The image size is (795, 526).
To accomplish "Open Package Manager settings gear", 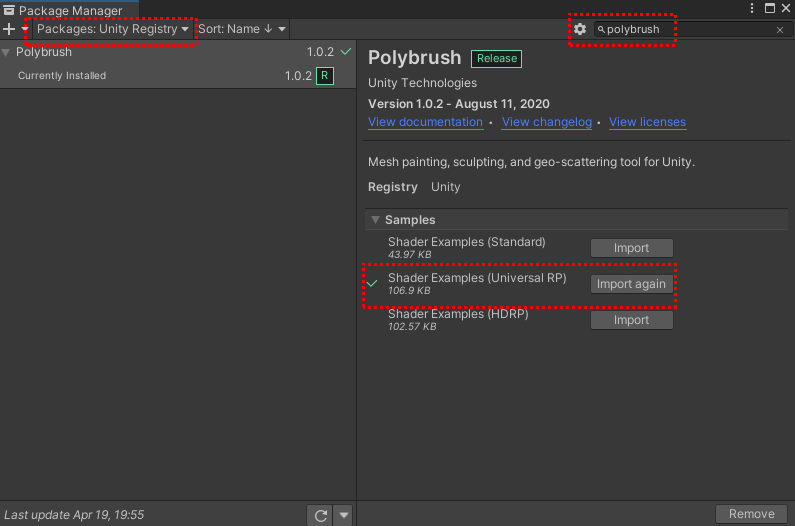I will tap(580, 29).
